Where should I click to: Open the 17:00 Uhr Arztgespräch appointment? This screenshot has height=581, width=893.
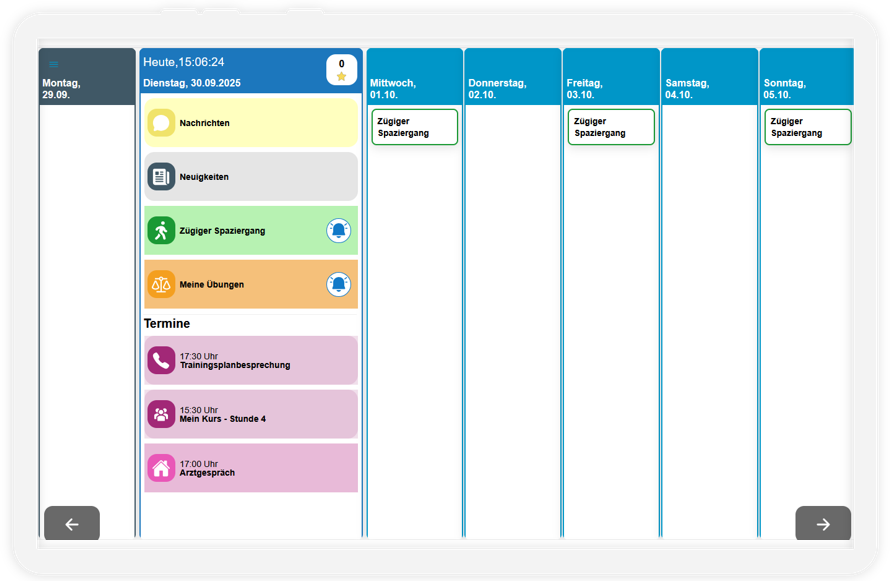pyautogui.click(x=251, y=468)
